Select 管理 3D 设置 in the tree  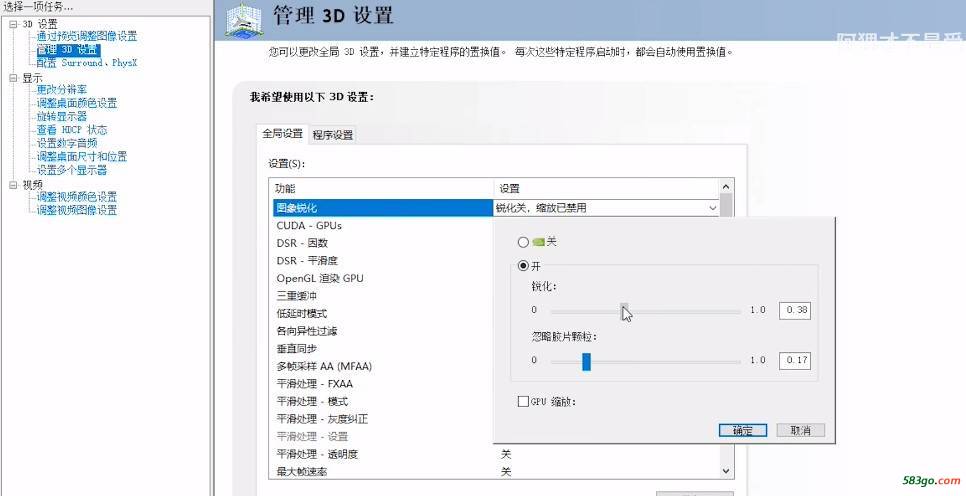[67, 49]
